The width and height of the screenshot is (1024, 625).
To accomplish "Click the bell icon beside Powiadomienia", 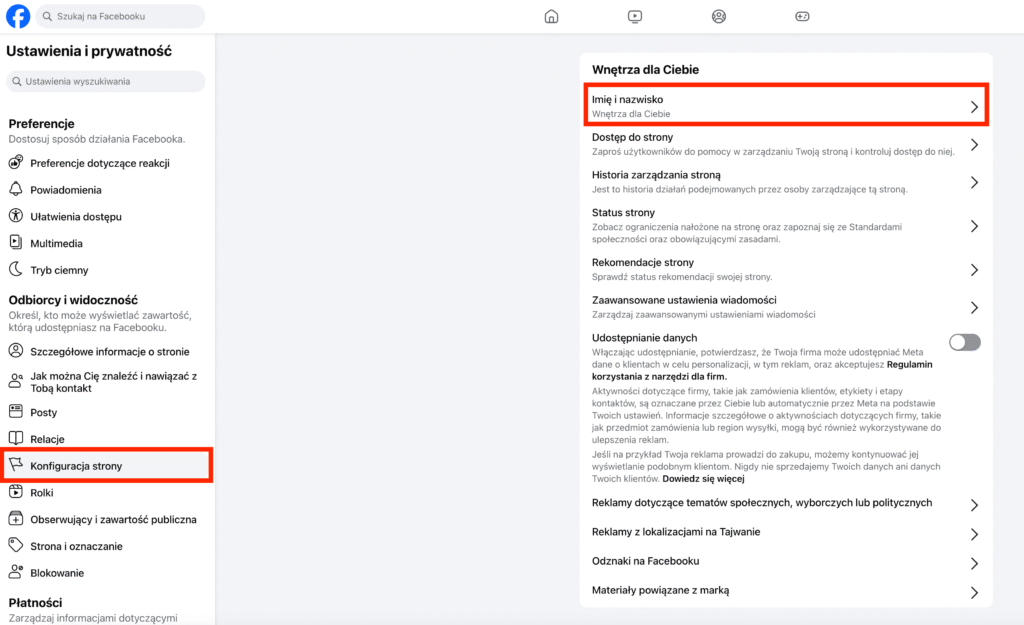I will (x=16, y=189).
